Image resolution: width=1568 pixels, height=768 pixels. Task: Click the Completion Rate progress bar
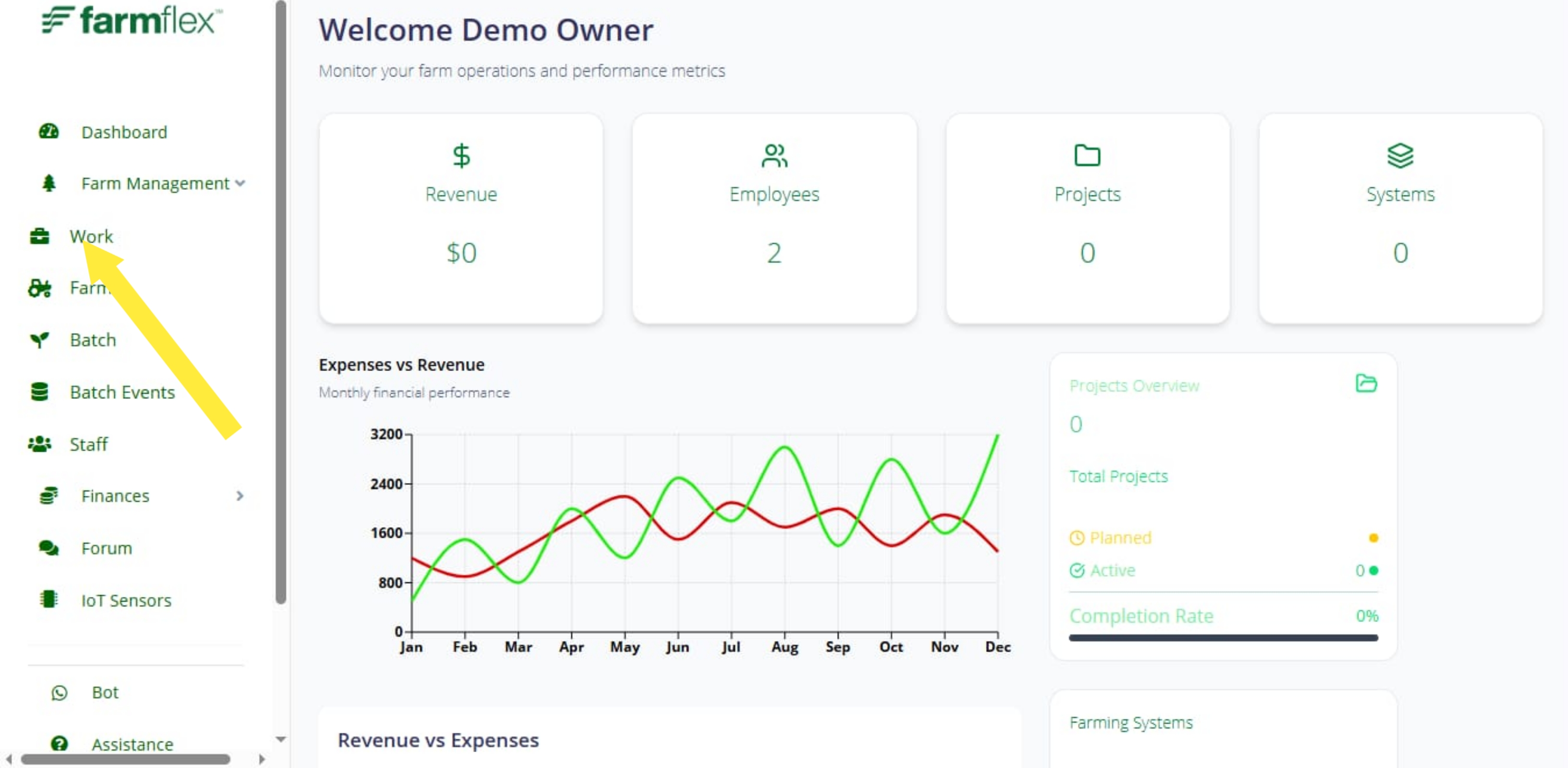click(1224, 638)
